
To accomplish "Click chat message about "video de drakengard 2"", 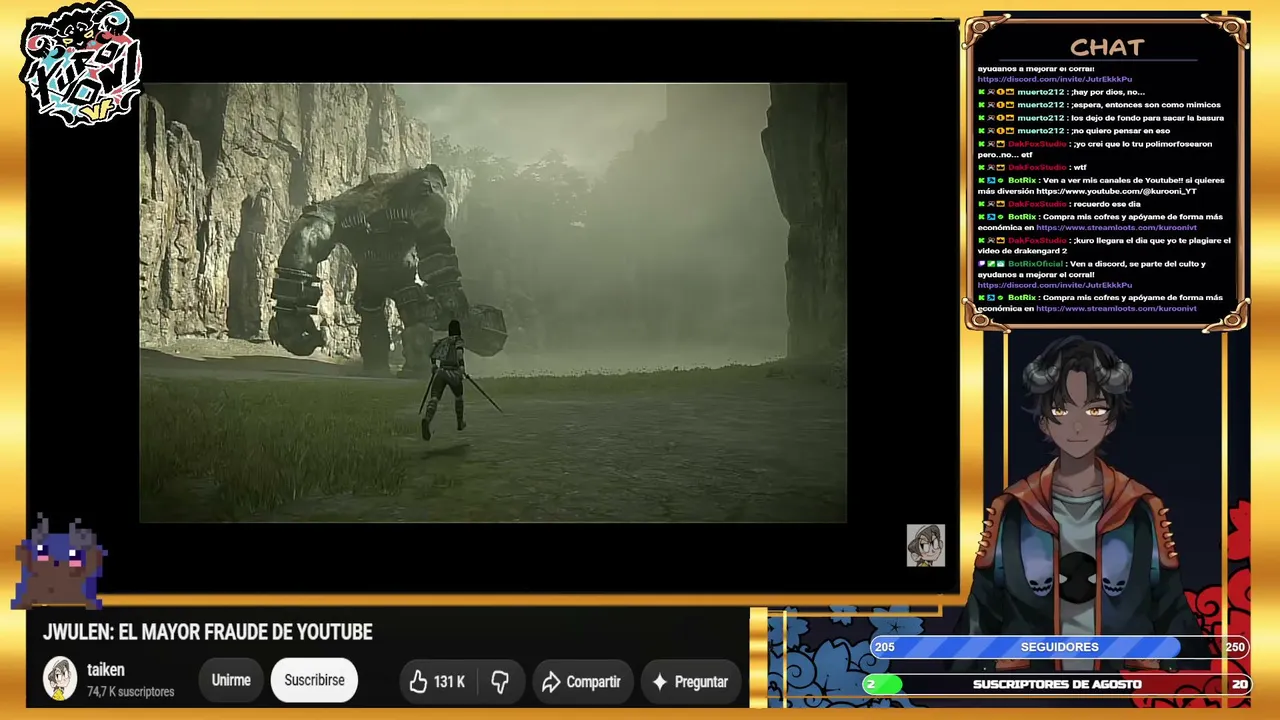I will point(1104,246).
